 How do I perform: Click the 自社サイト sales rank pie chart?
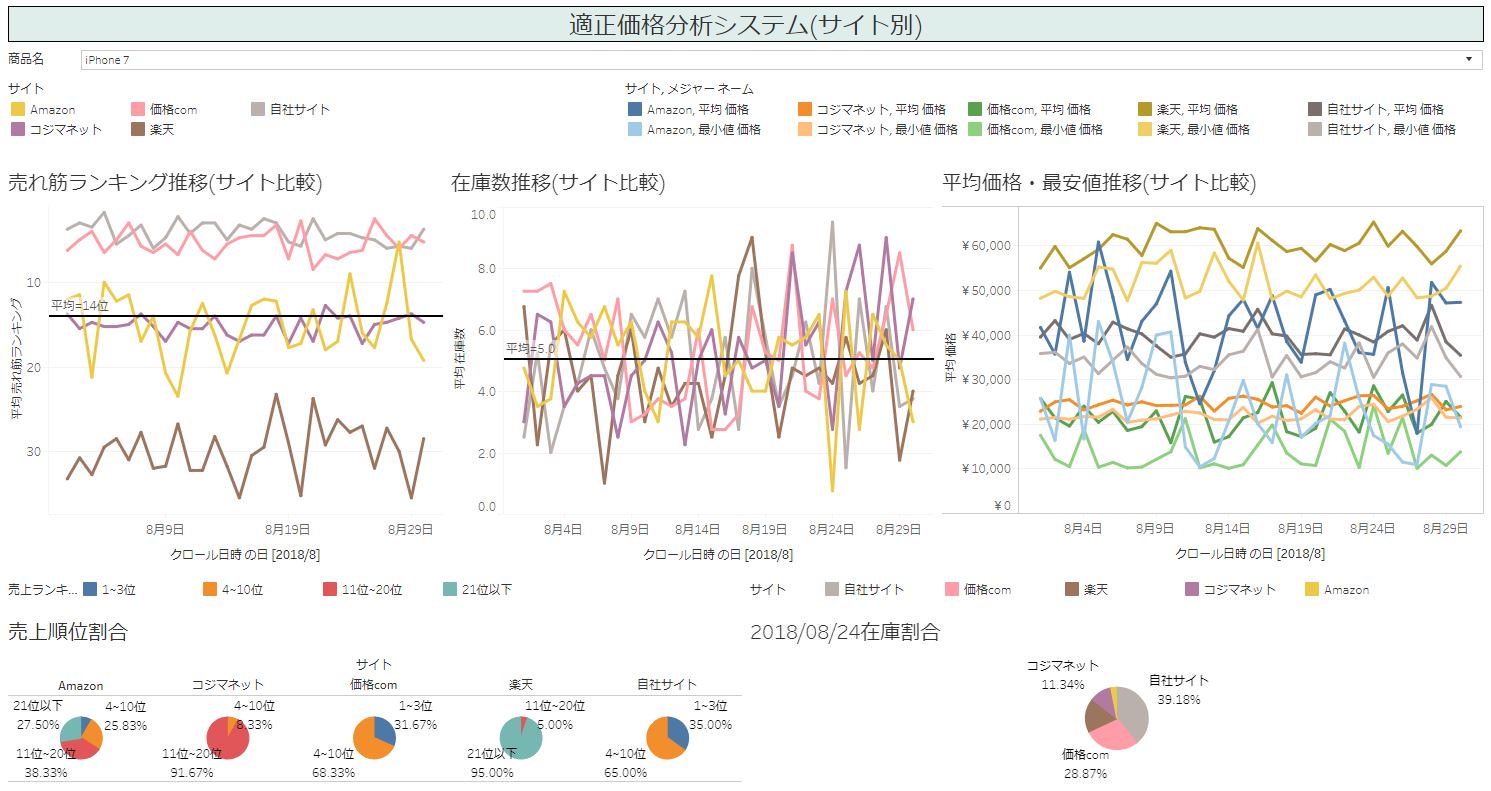[x=667, y=738]
